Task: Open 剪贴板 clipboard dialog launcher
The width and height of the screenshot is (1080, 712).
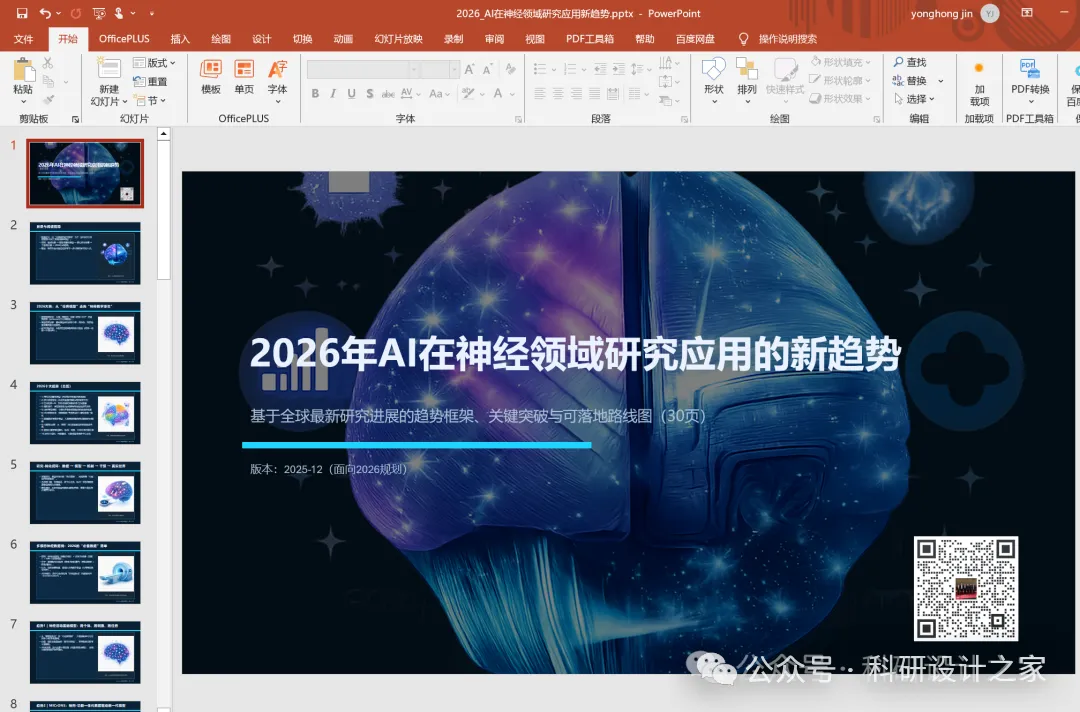Action: pyautogui.click(x=75, y=119)
